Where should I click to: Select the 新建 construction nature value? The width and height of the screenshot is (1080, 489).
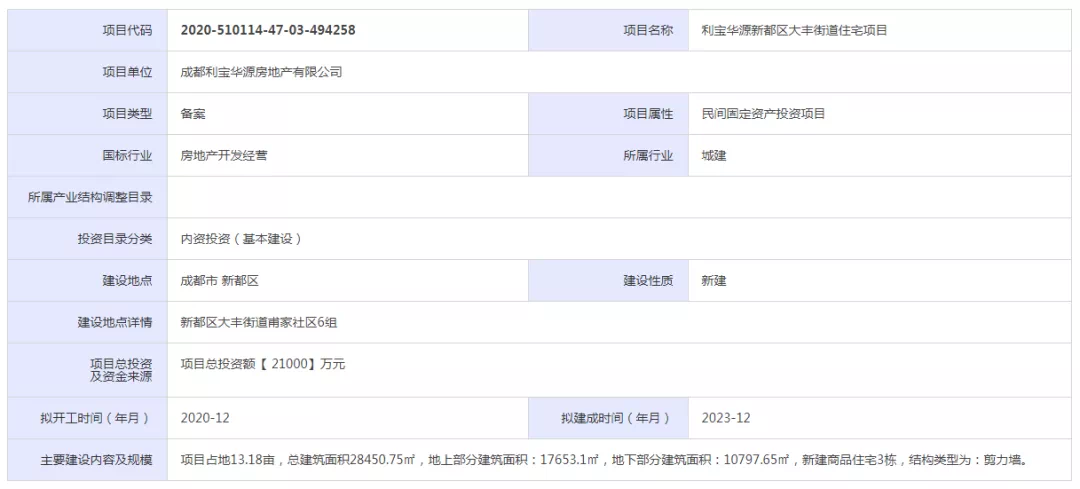pyautogui.click(x=714, y=281)
